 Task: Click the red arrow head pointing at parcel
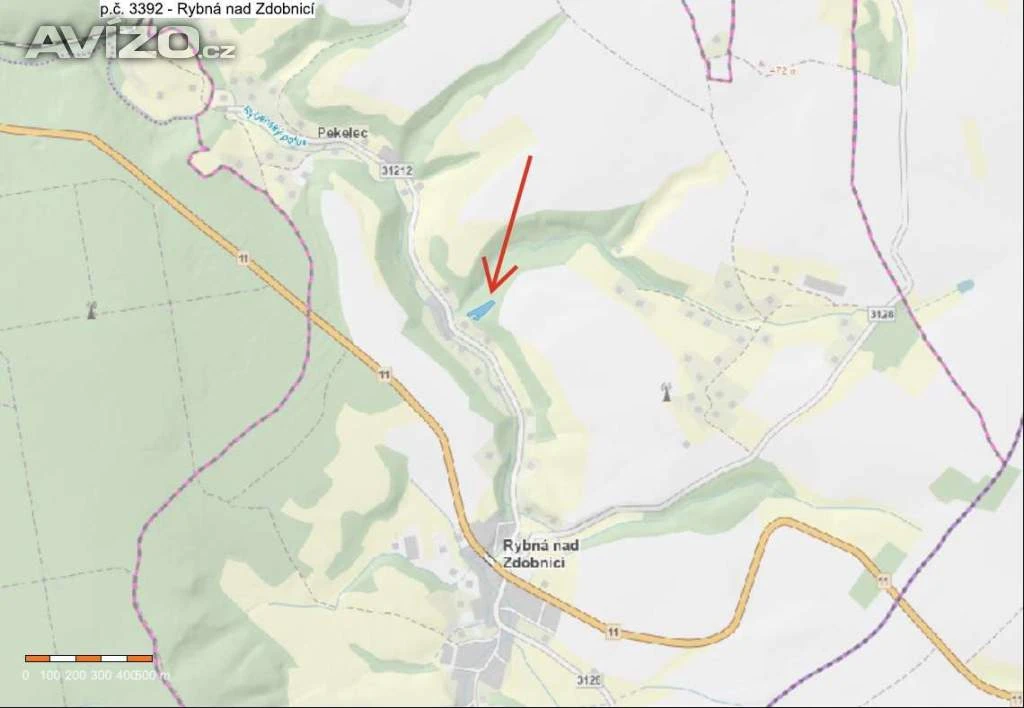pyautogui.click(x=497, y=276)
